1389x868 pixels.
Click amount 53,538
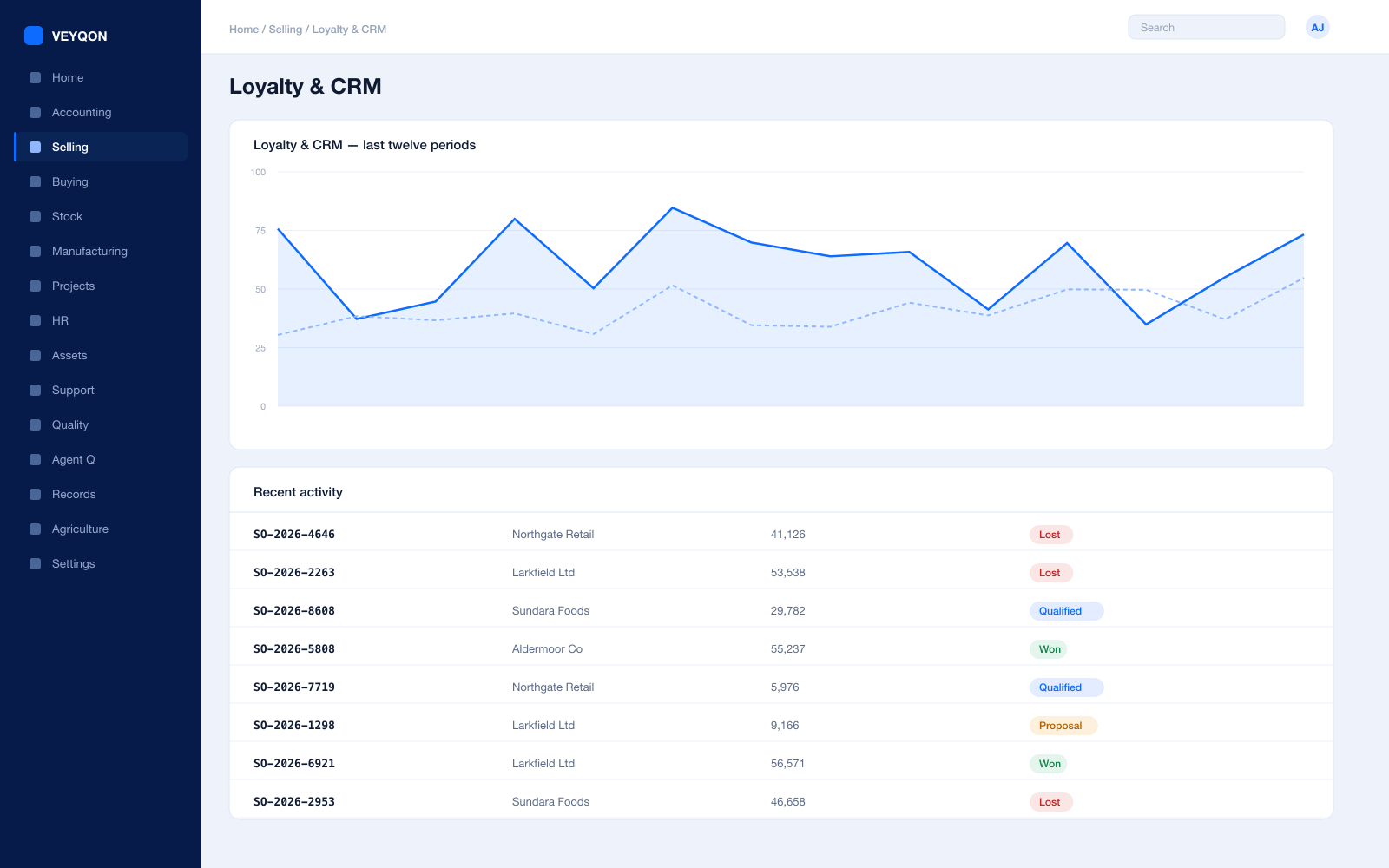787,573
